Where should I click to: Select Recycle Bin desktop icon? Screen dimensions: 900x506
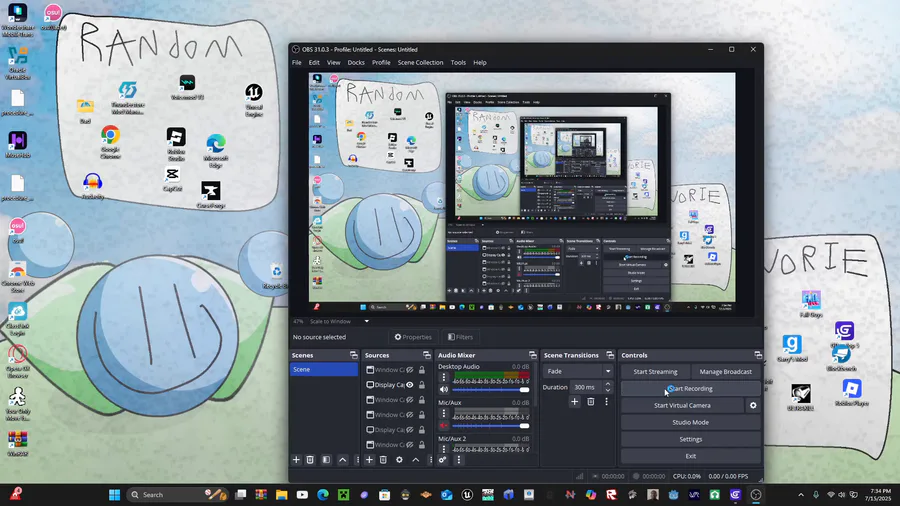pos(276,277)
